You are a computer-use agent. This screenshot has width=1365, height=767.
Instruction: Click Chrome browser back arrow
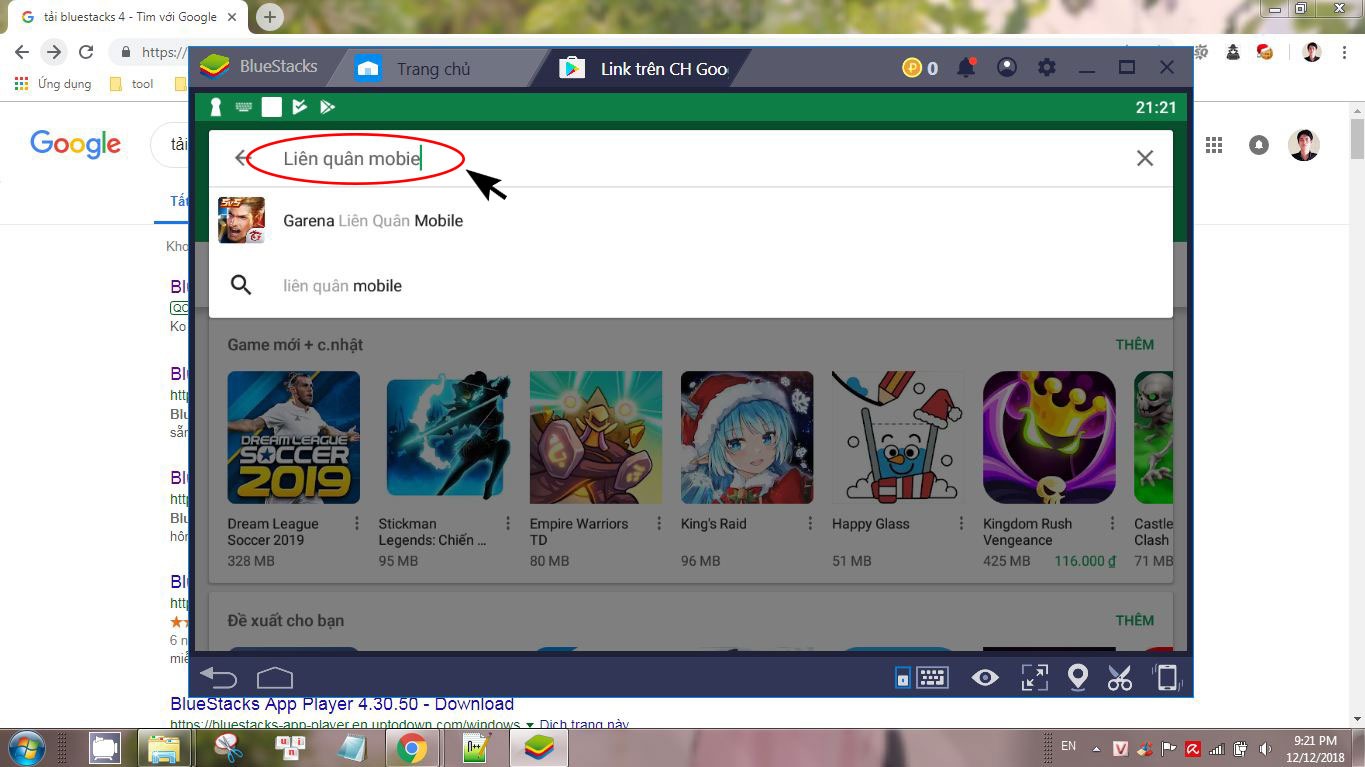22,52
